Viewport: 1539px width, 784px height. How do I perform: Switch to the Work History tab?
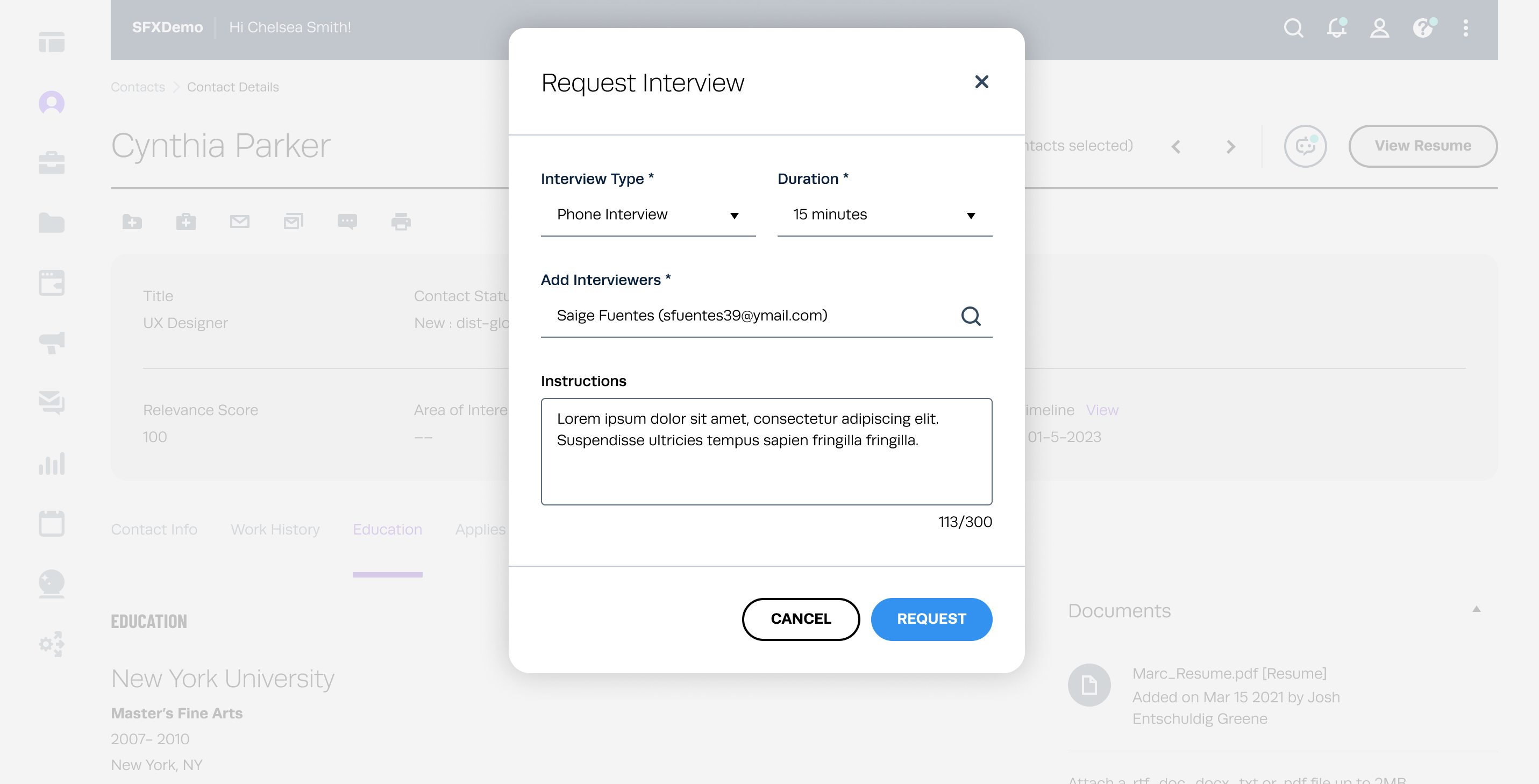point(275,530)
